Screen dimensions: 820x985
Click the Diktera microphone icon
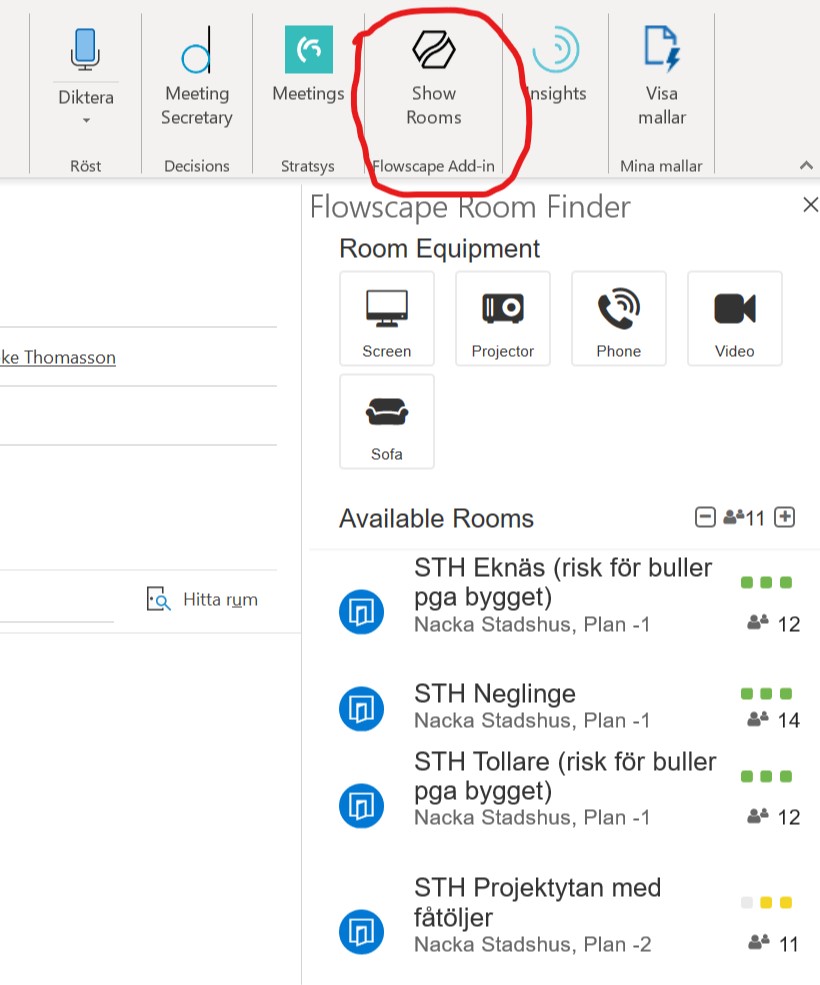tap(85, 49)
